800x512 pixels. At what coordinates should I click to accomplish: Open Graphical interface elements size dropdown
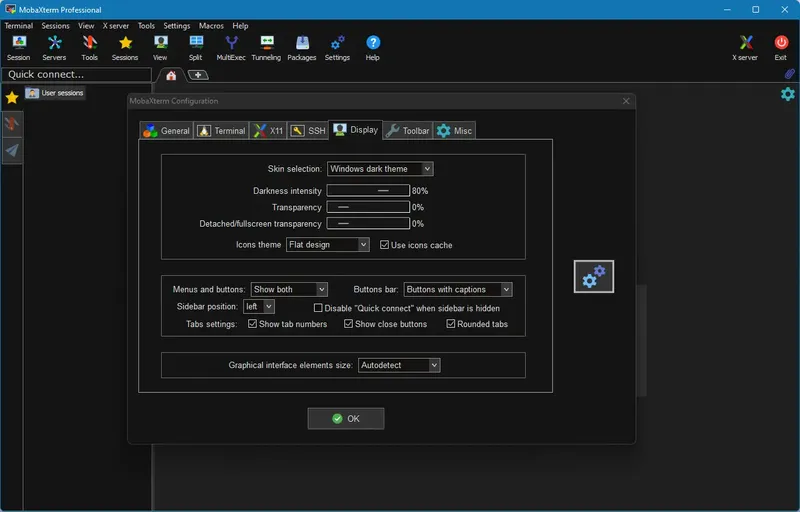click(x=399, y=365)
